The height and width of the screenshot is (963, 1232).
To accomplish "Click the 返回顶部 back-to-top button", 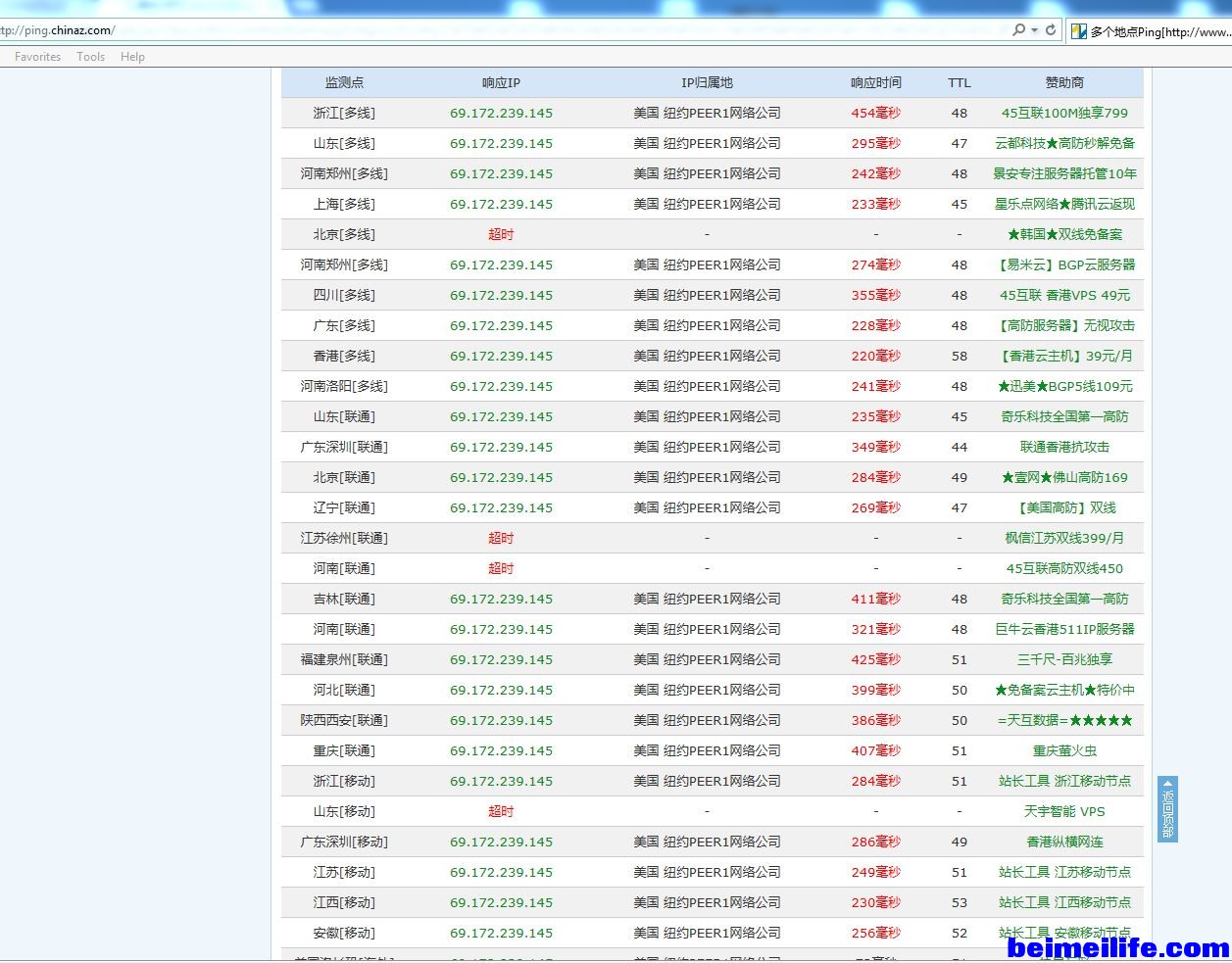I will click(1167, 809).
